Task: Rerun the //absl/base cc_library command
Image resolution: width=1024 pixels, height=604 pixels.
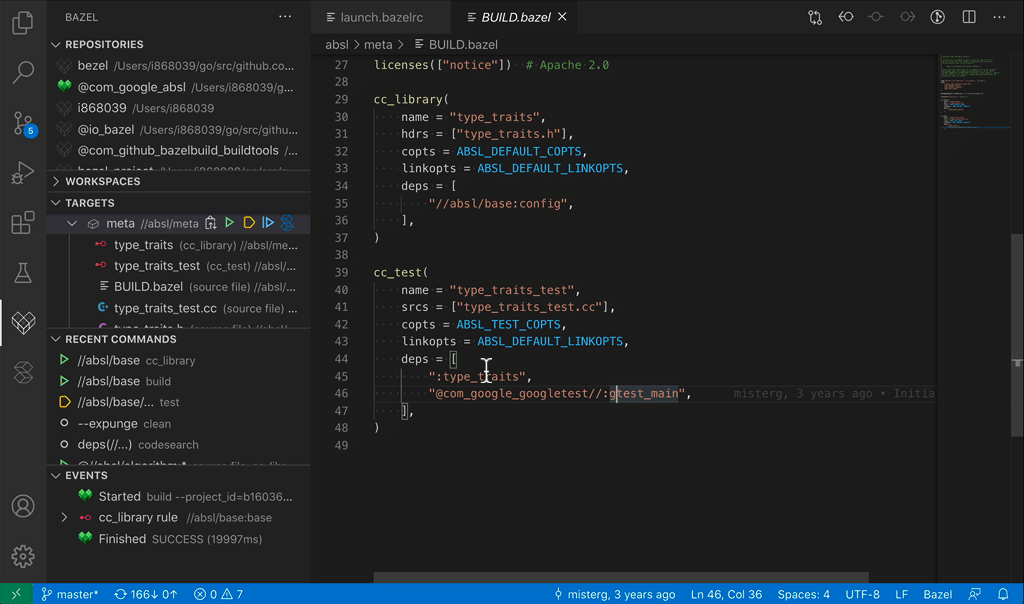Action: 178,360
